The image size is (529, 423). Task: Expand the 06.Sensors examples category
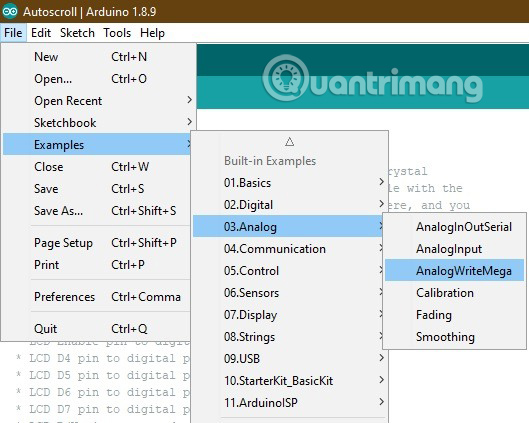288,292
